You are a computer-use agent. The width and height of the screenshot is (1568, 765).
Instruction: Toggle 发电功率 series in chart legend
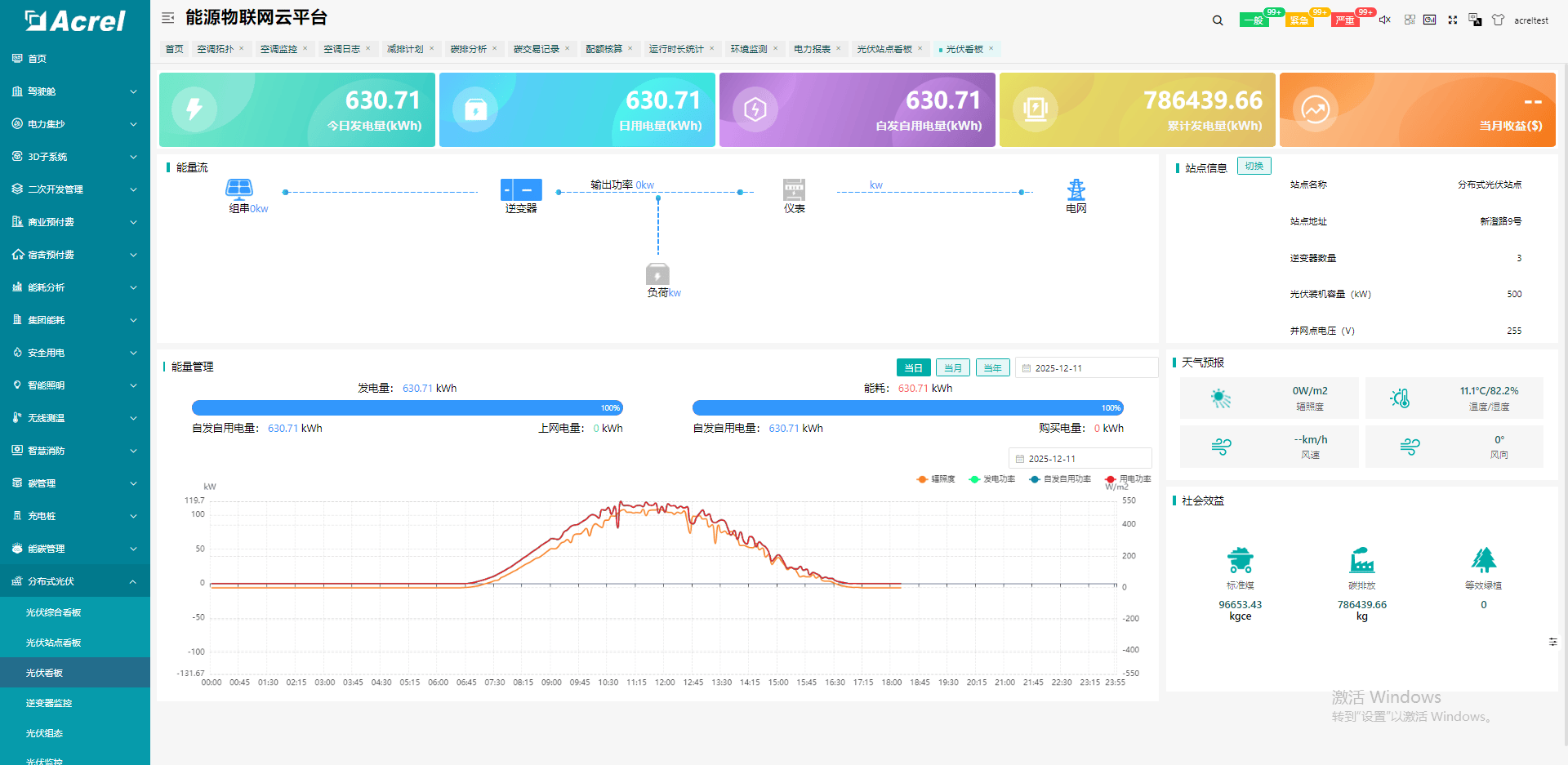[991, 479]
